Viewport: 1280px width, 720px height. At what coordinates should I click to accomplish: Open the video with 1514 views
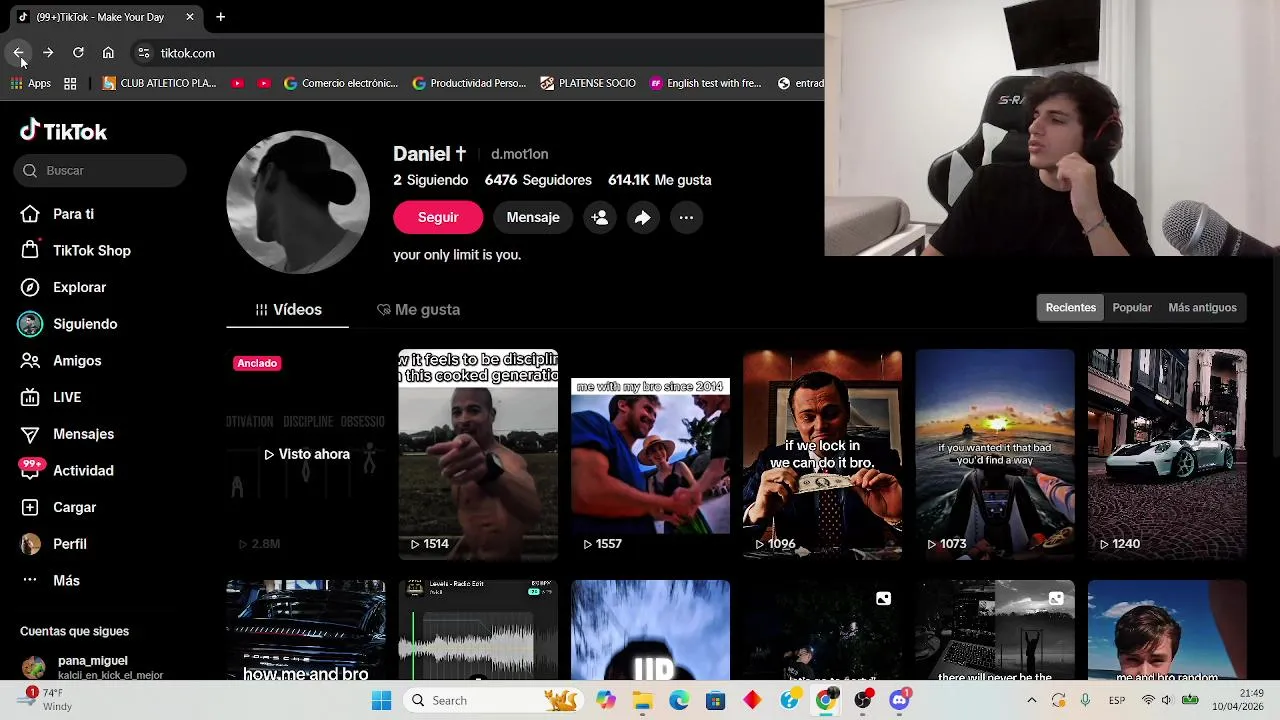pos(478,454)
